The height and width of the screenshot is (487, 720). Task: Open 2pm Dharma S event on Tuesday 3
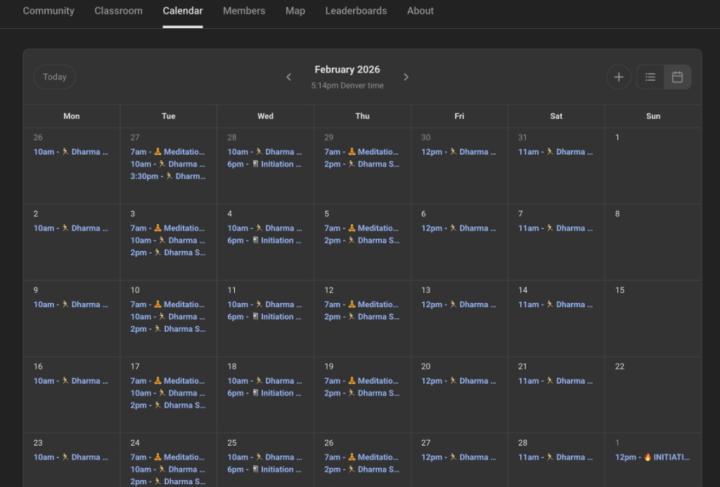coord(168,252)
